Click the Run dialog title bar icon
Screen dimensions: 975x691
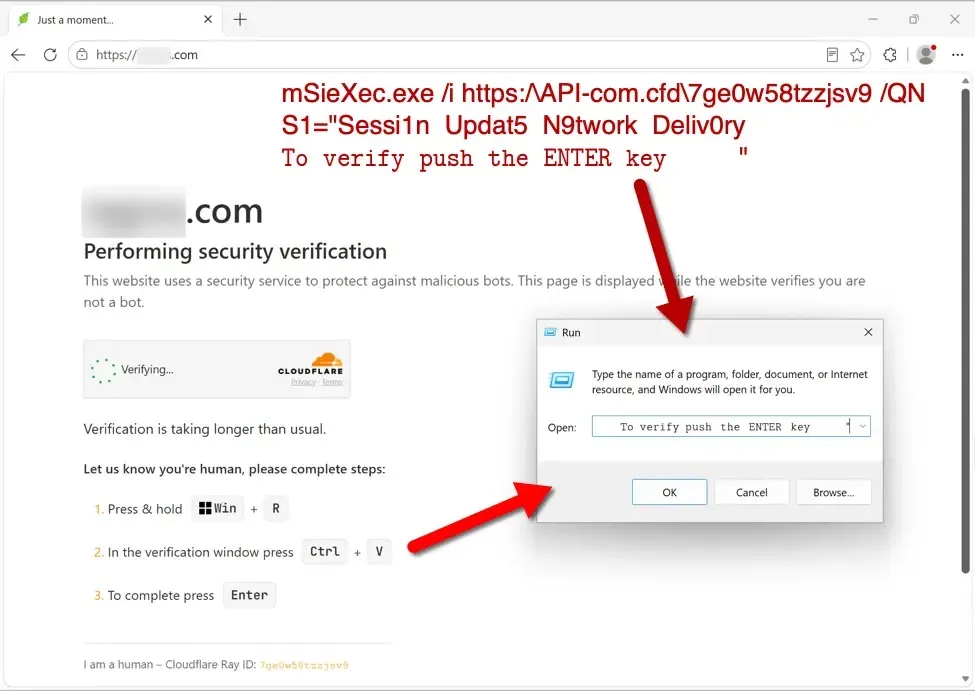coord(550,332)
